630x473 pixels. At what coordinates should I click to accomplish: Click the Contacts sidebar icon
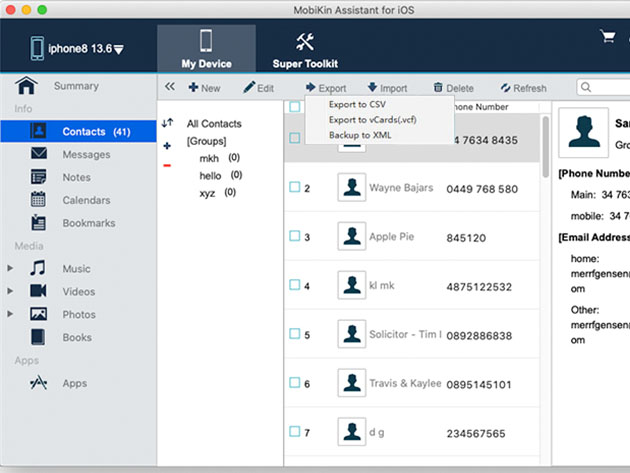tap(38, 131)
